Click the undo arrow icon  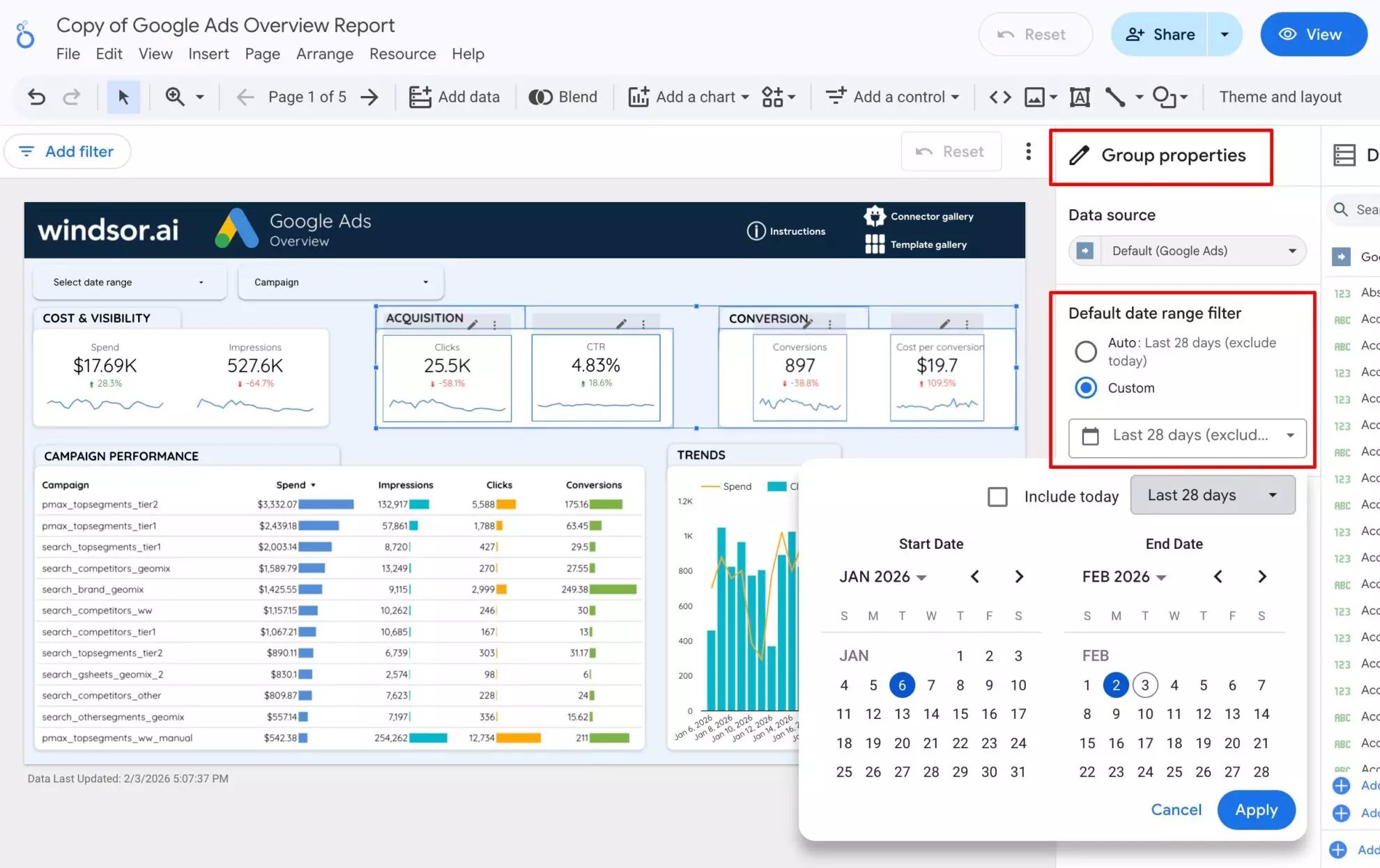click(x=36, y=97)
